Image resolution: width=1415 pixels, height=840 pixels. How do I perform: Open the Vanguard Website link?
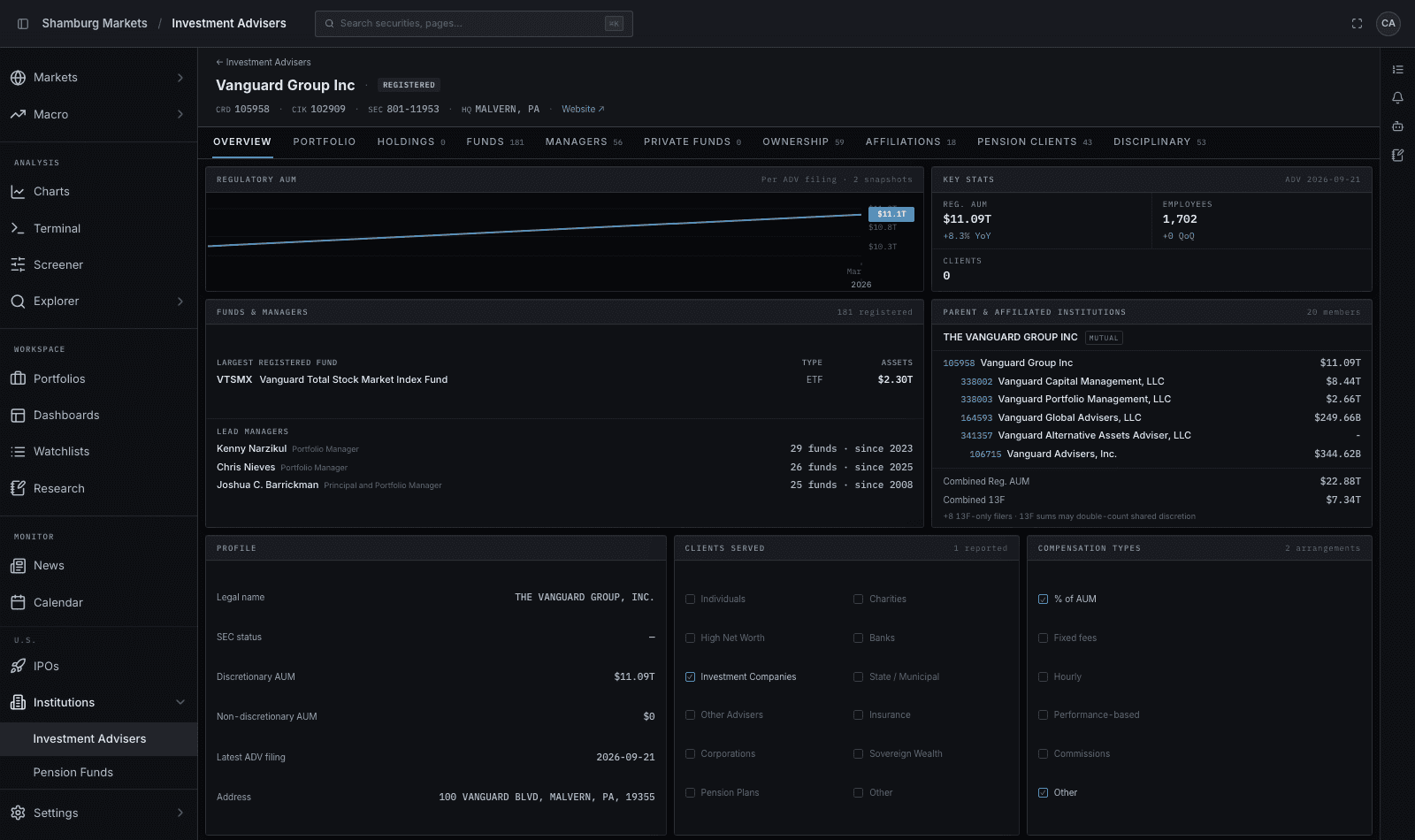[x=583, y=110]
